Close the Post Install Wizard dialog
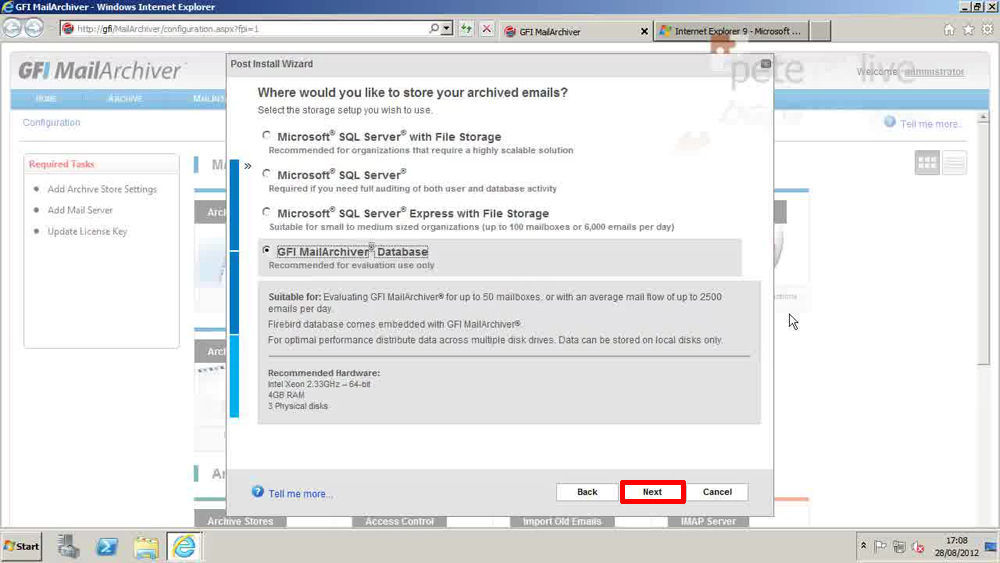The image size is (1000, 563). [765, 64]
